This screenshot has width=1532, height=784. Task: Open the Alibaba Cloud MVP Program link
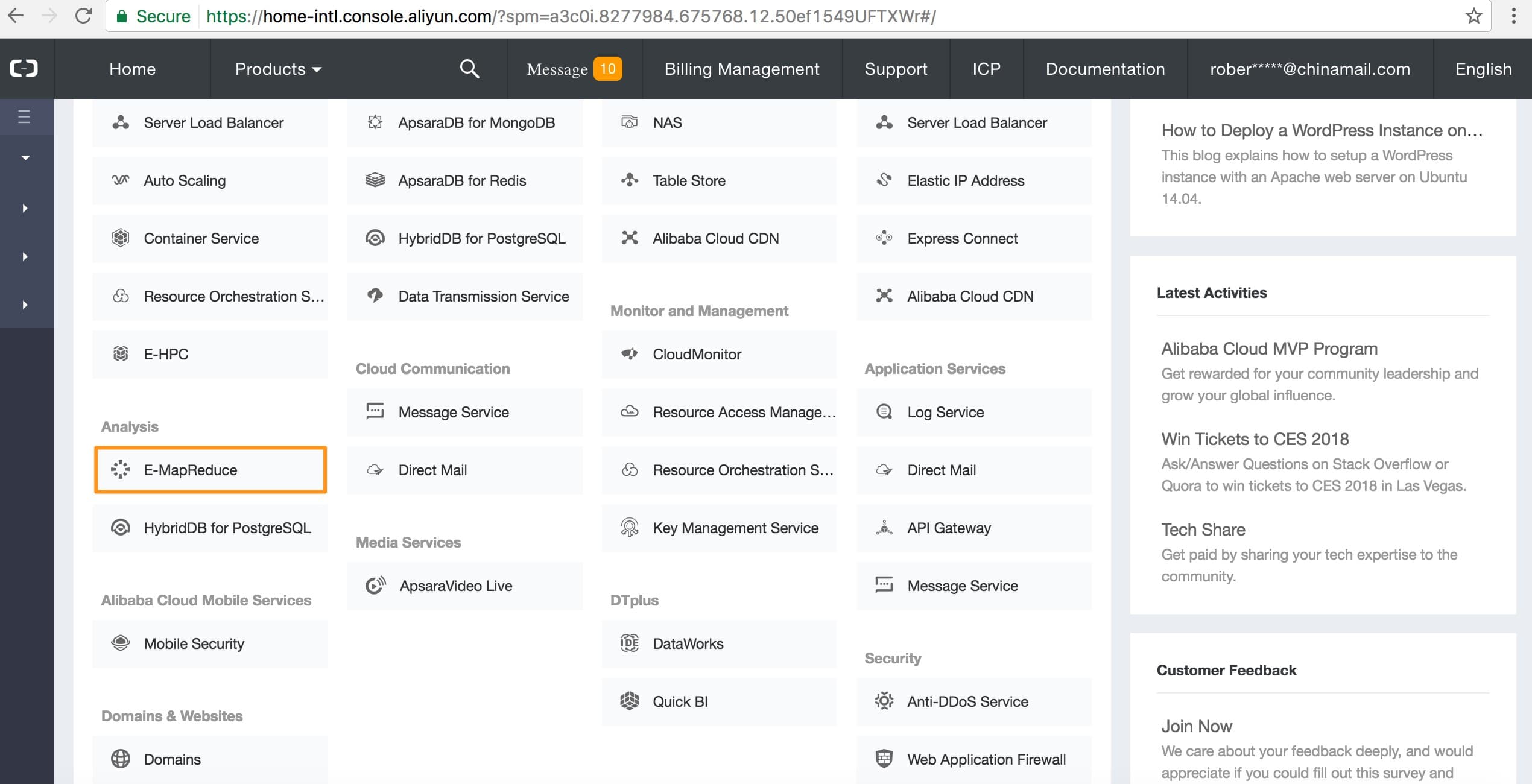(x=1269, y=349)
